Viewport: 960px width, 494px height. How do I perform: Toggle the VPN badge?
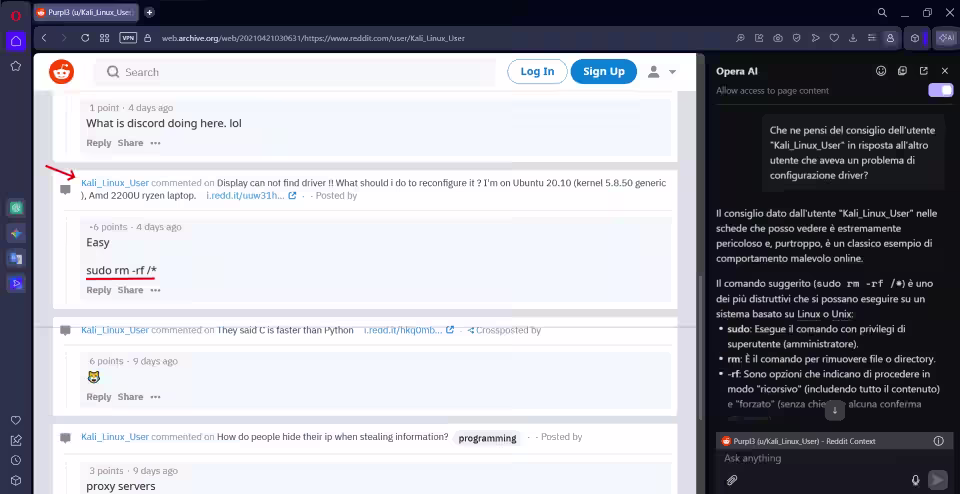coord(128,38)
